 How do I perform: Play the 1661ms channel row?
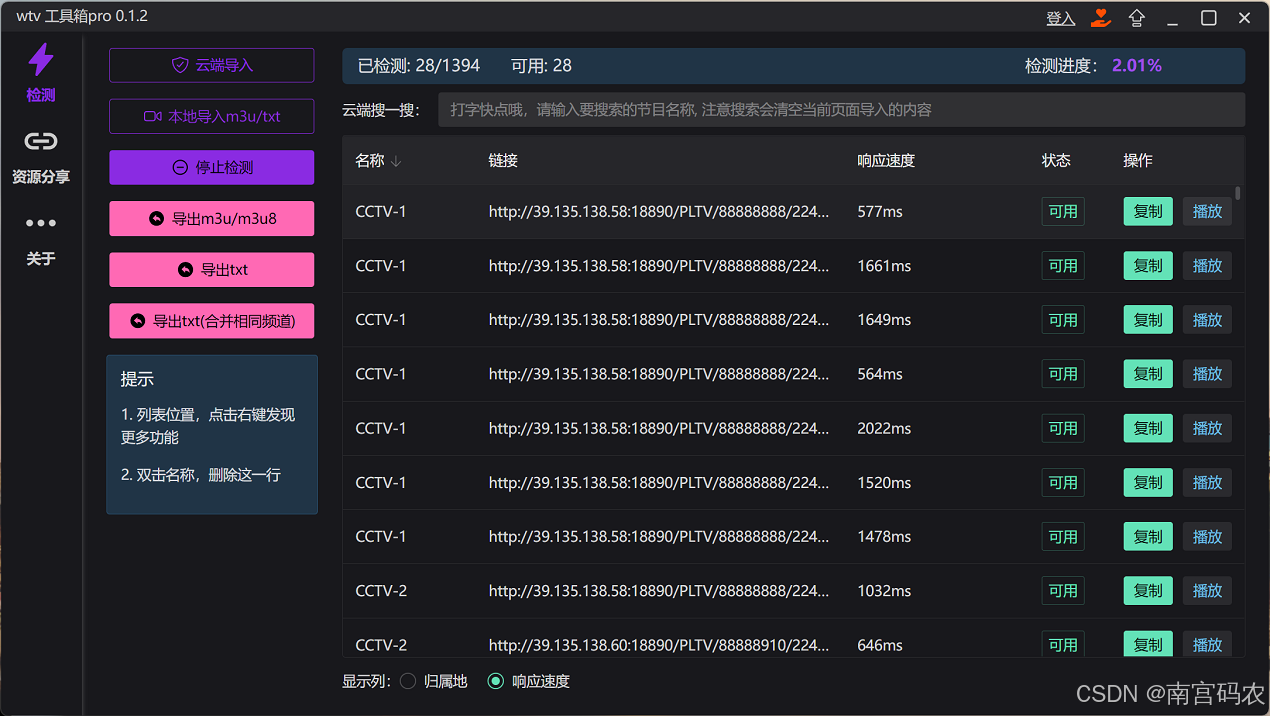[1207, 265]
